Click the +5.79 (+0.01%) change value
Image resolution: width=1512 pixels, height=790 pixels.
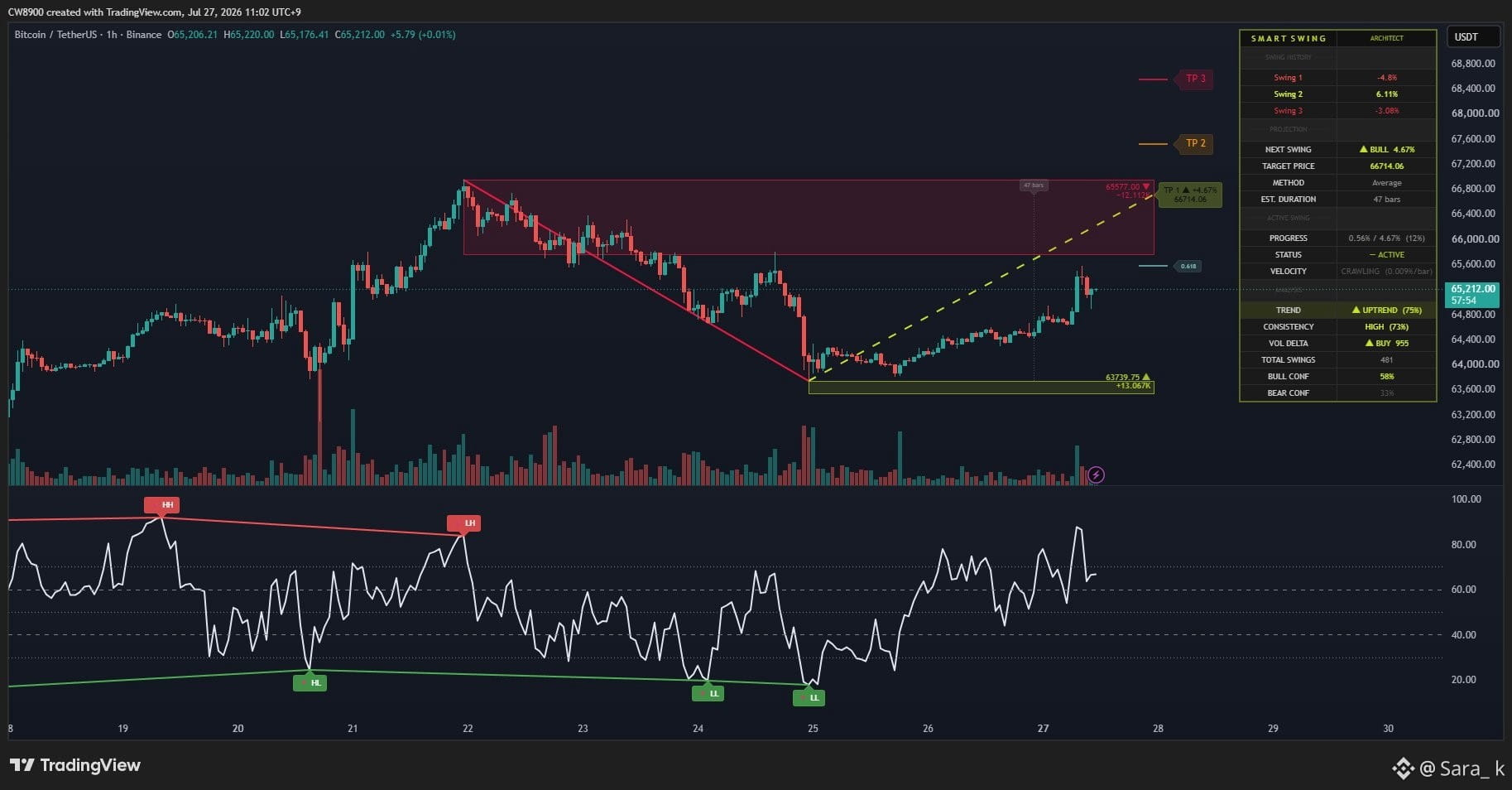click(x=424, y=35)
